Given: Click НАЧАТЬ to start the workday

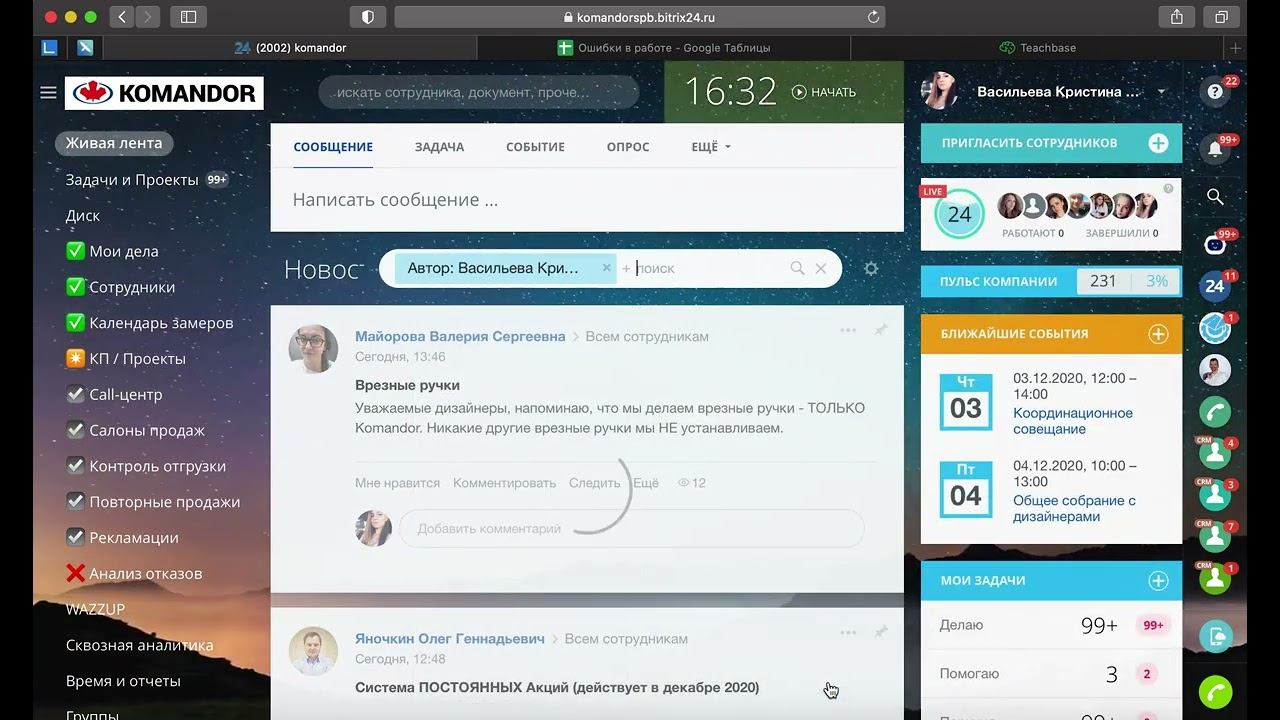Looking at the screenshot, I should click(x=824, y=92).
